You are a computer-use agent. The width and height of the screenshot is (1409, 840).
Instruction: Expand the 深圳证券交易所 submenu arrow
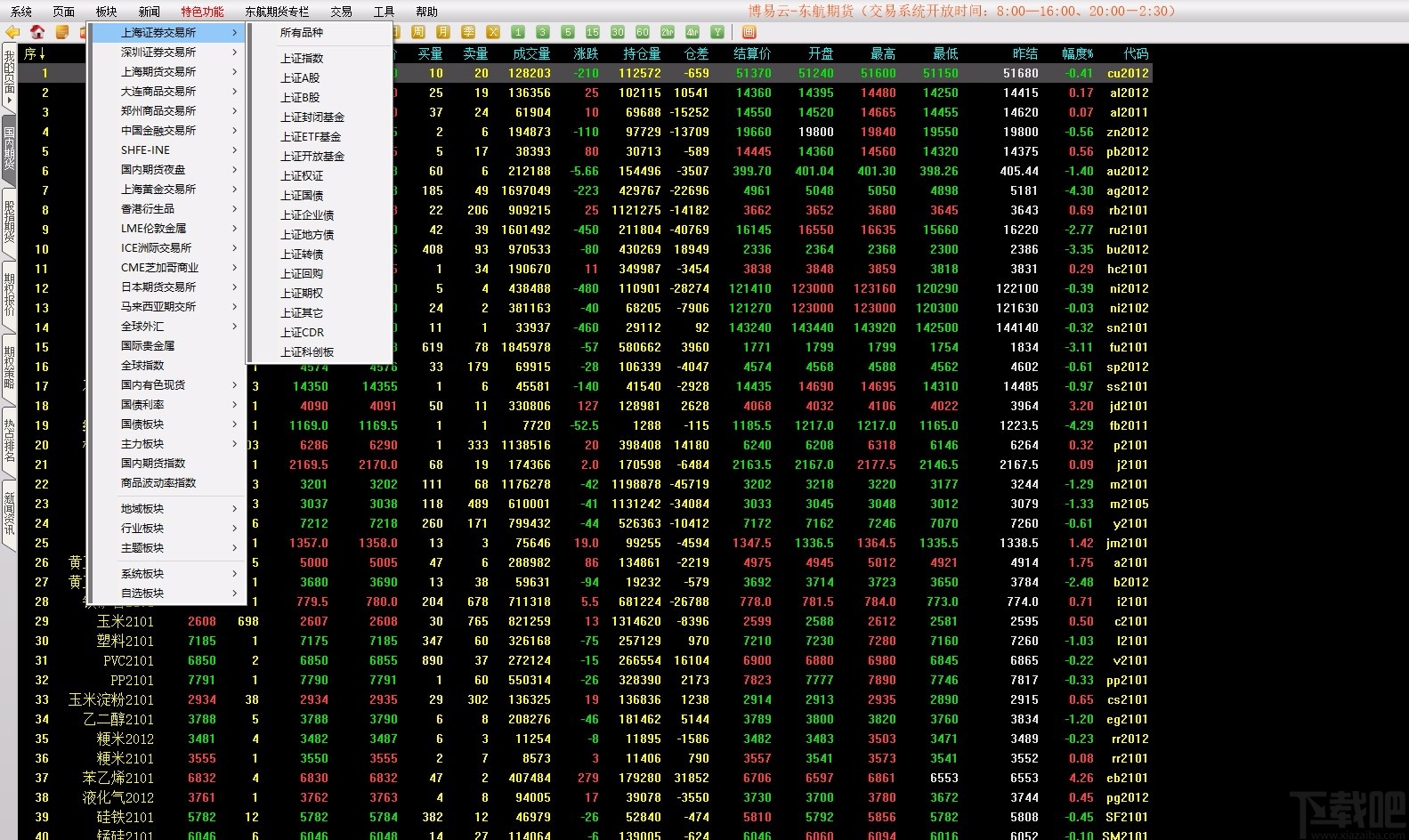tap(235, 52)
